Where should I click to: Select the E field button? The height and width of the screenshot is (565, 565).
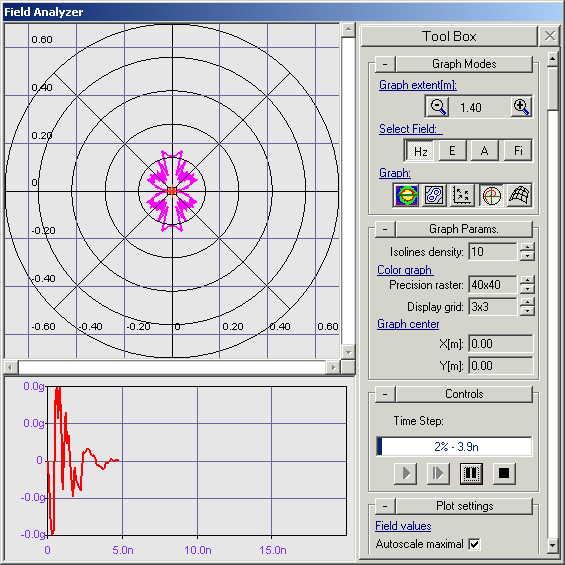[x=452, y=151]
